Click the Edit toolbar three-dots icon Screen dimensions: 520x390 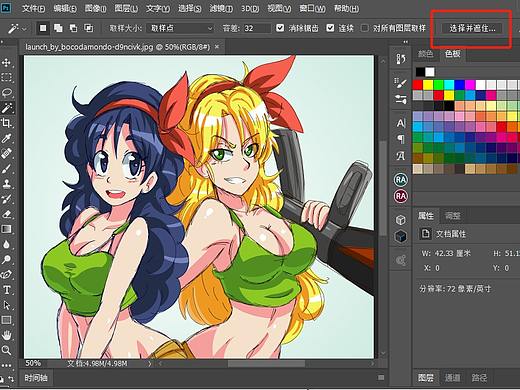[x=7, y=366]
